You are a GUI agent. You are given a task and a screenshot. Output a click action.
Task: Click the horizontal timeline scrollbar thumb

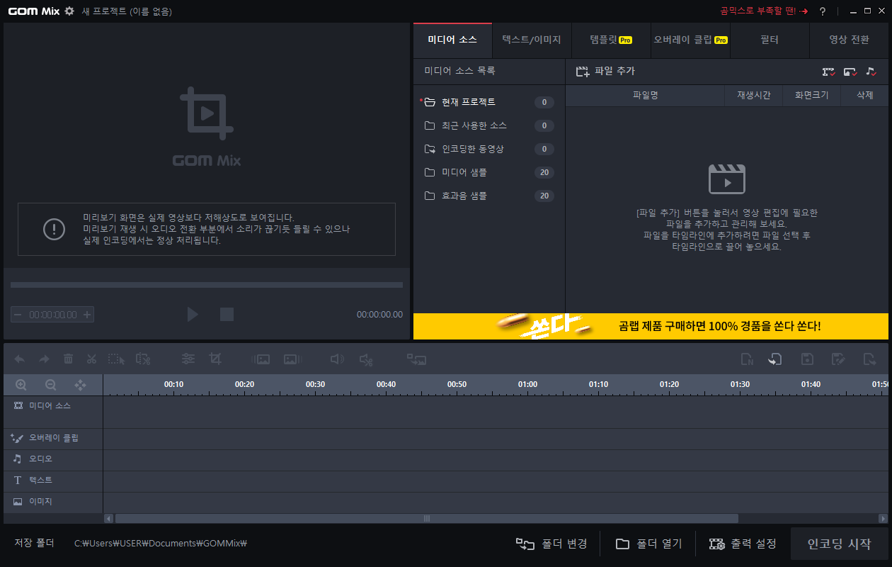tap(427, 519)
